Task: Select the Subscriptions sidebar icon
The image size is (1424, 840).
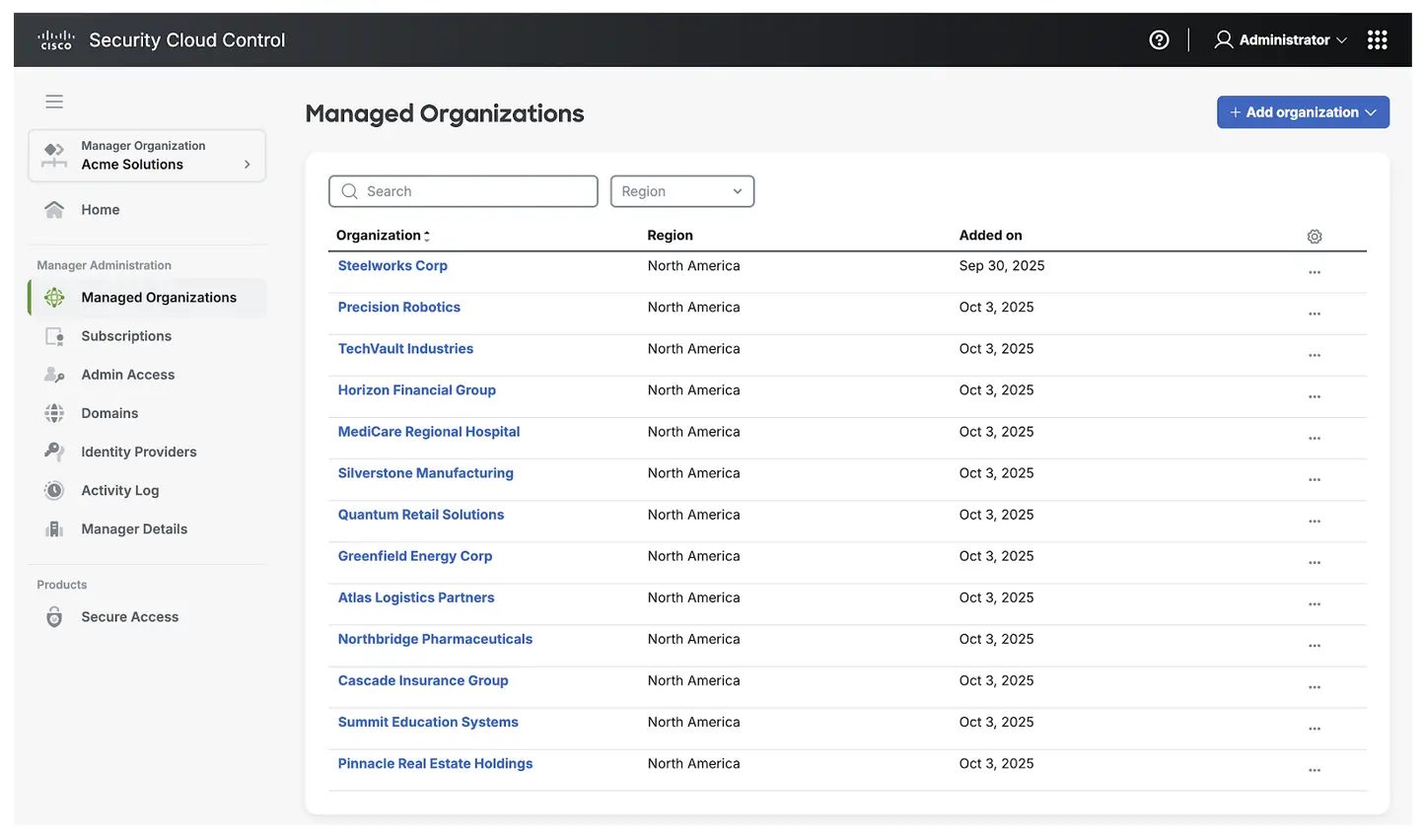Action: 54,335
